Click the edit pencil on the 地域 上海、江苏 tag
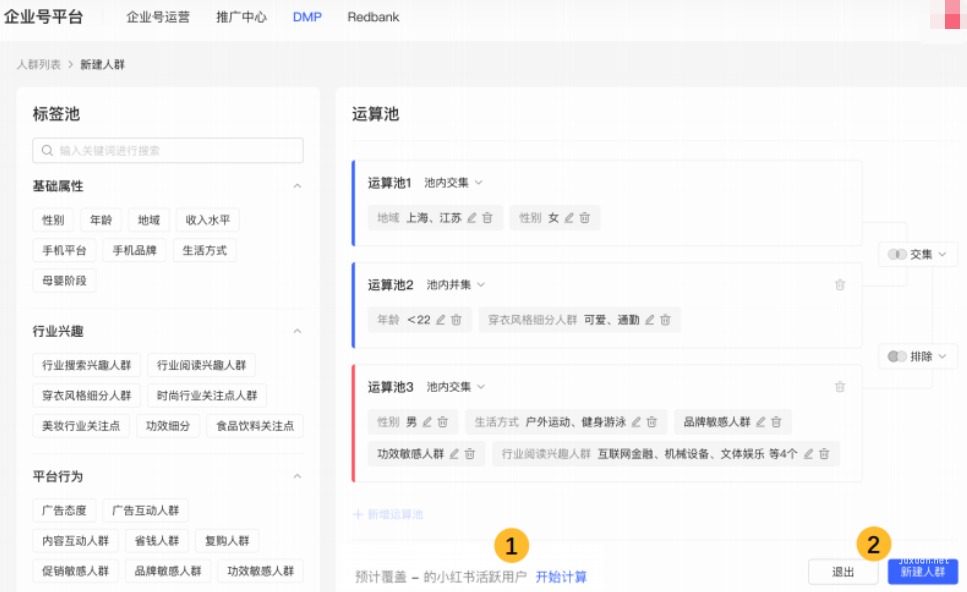This screenshot has width=967, height=592. point(470,218)
